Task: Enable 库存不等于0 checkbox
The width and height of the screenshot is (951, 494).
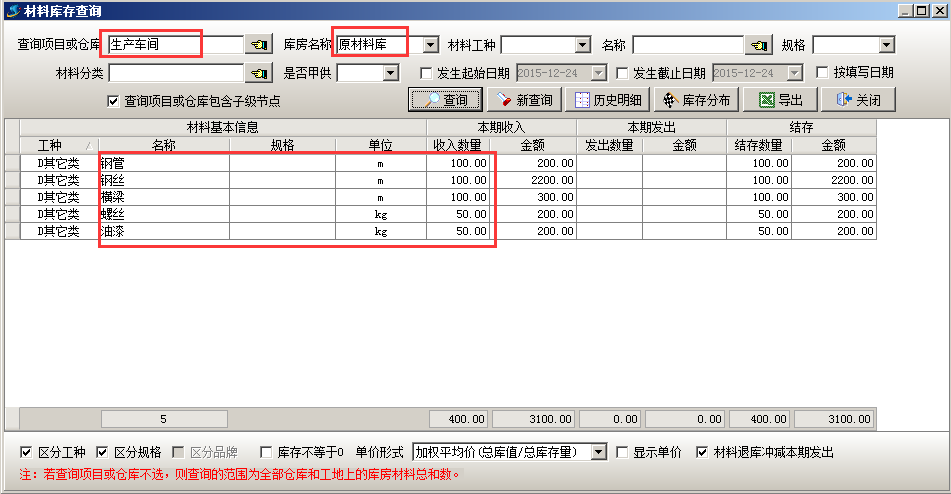Action: click(266, 452)
